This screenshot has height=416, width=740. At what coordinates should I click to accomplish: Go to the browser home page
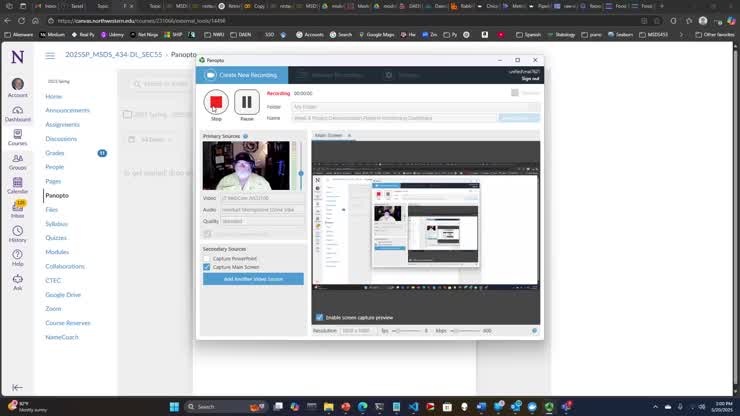coord(35,21)
